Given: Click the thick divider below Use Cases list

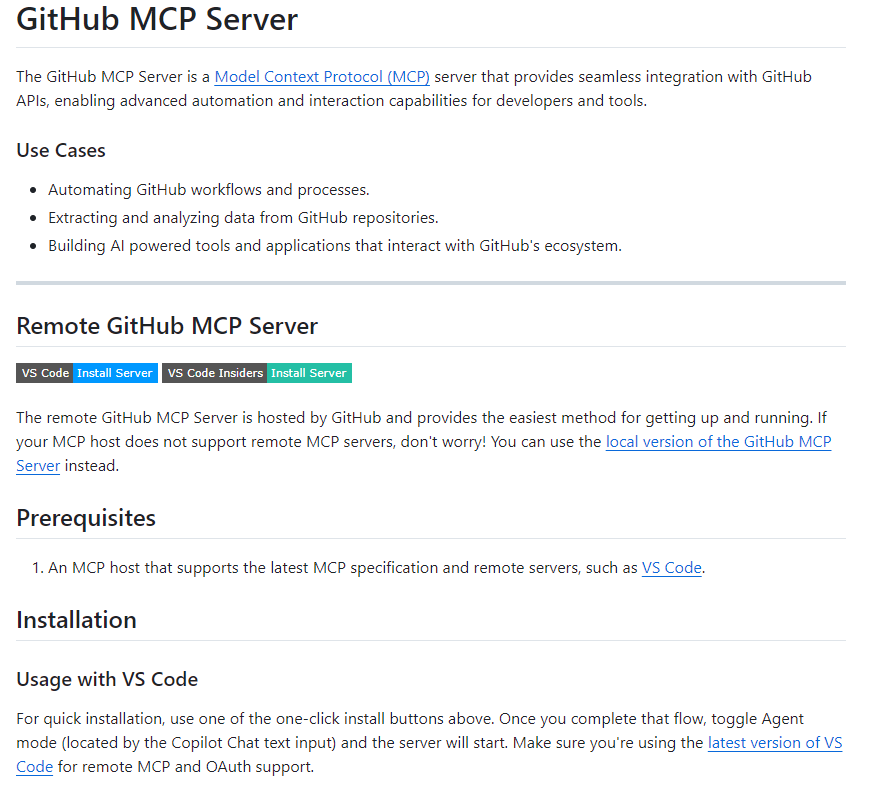Looking at the screenshot, I should coord(431,283).
